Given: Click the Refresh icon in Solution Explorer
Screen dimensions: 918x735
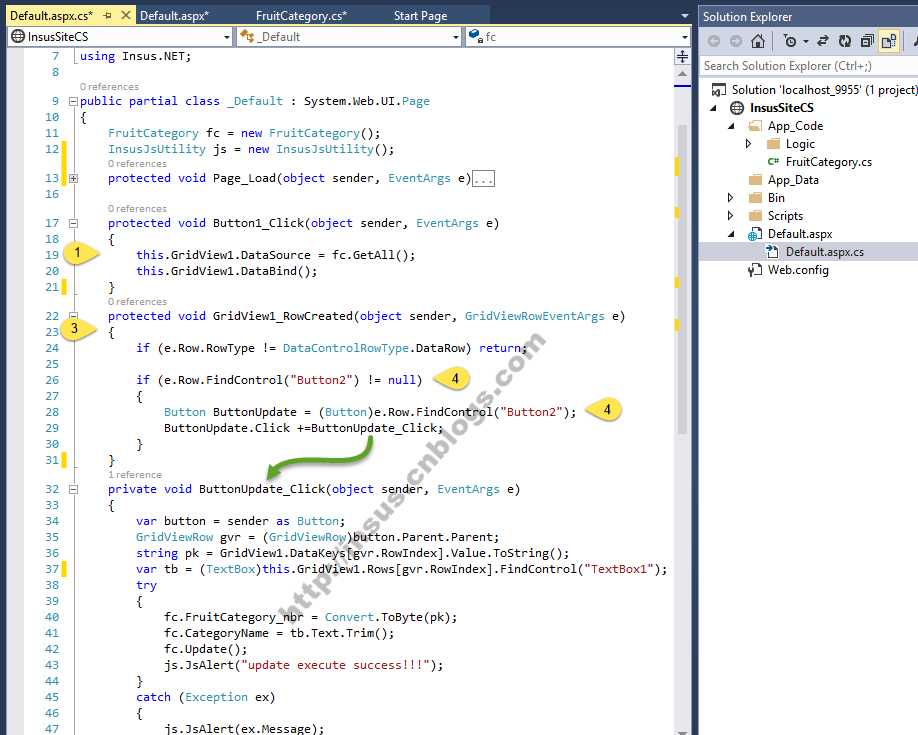Looking at the screenshot, I should click(x=844, y=41).
